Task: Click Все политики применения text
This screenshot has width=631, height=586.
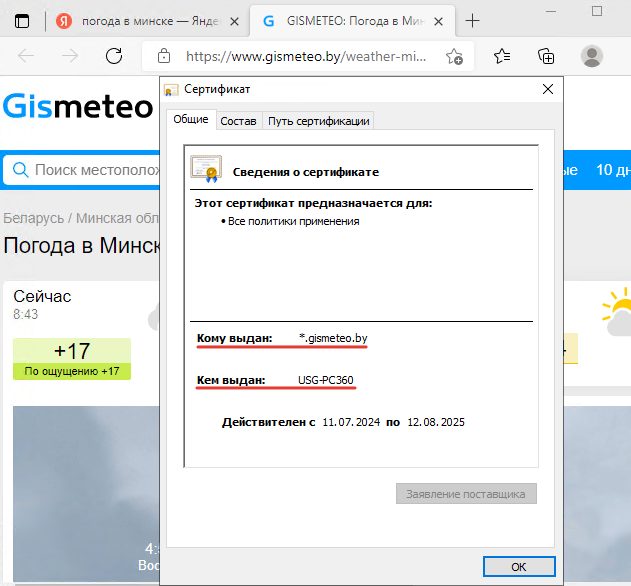Action: click(x=294, y=221)
